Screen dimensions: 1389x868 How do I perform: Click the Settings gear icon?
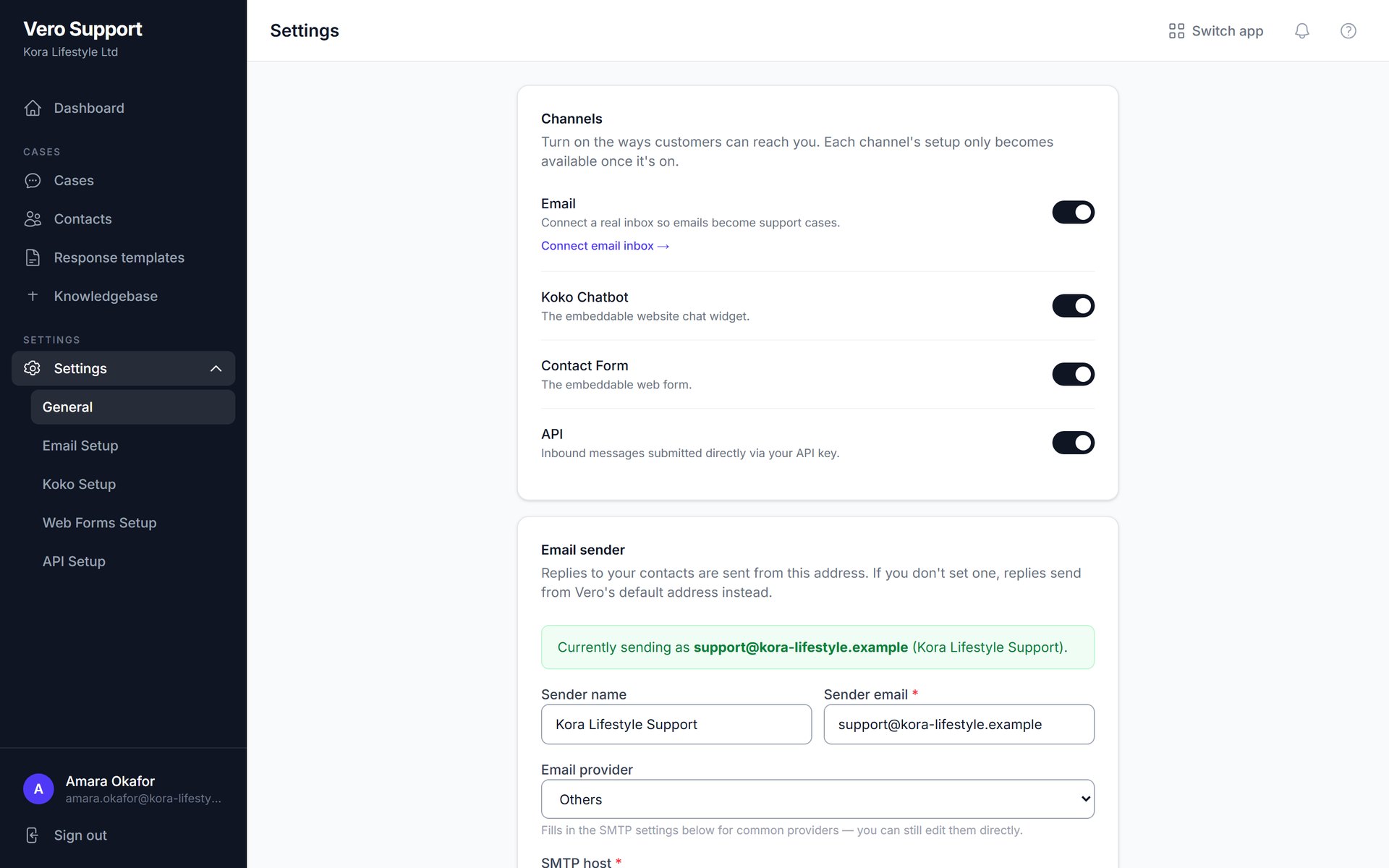pos(33,368)
